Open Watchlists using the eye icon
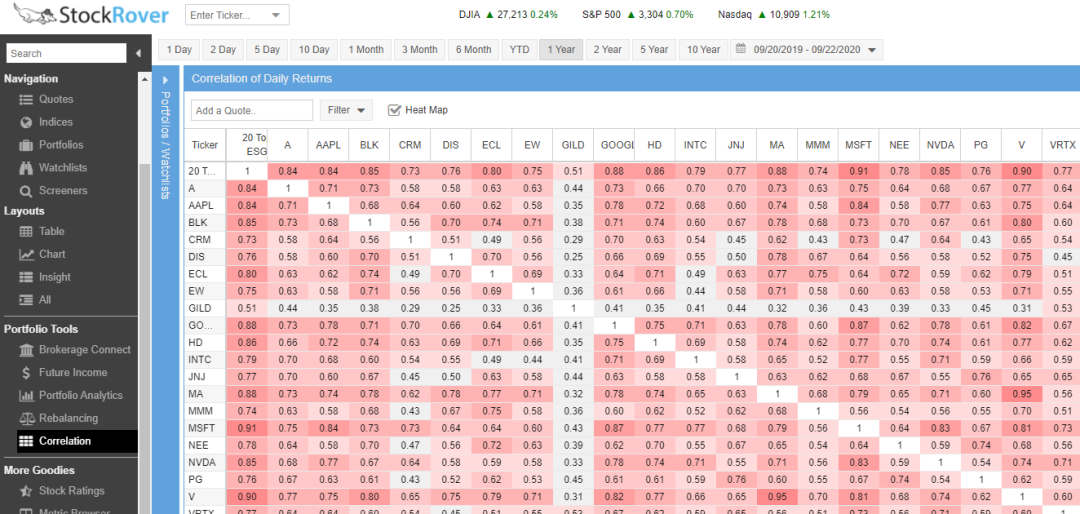The width and height of the screenshot is (1080, 514). pos(27,168)
